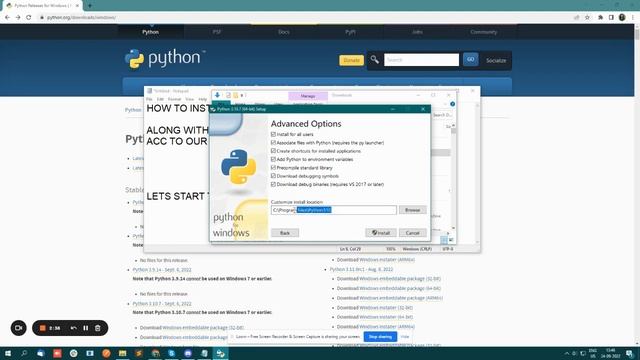Open the Windows Start menu
Image resolution: width=640 pixels, height=360 pixels.
(x=8, y=353)
